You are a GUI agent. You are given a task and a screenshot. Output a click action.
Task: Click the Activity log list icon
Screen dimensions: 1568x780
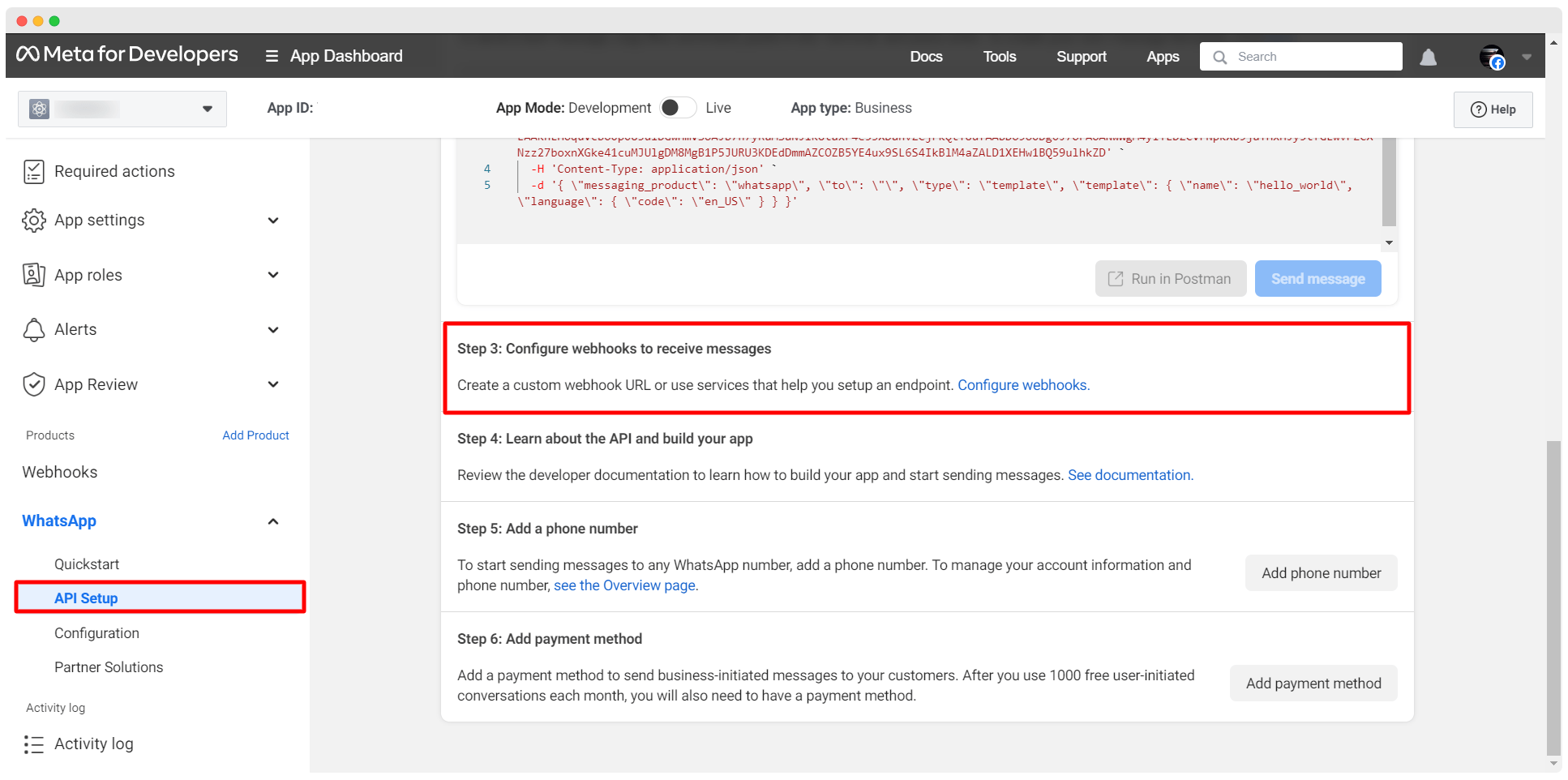pyautogui.click(x=33, y=744)
